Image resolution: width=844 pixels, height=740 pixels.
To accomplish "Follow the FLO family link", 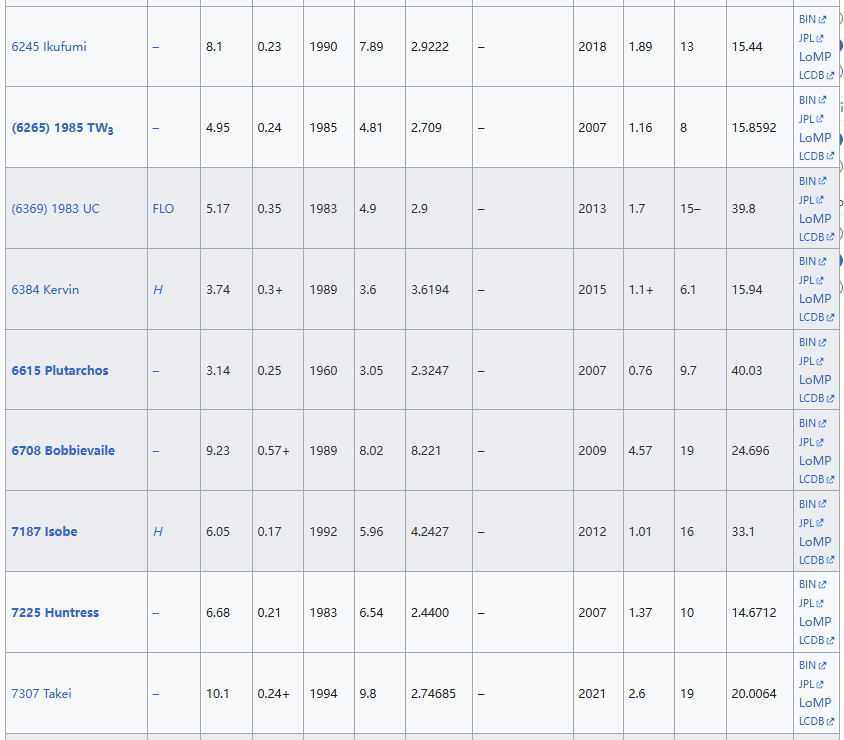I will pyautogui.click(x=163, y=209).
